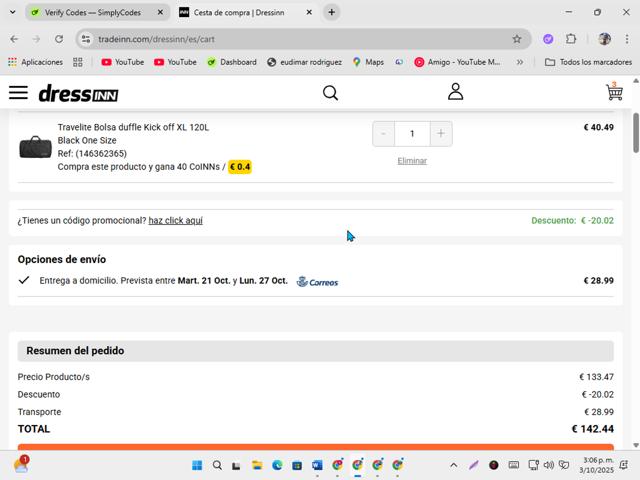
Task: Click the browser forward arrow
Action: (36, 39)
